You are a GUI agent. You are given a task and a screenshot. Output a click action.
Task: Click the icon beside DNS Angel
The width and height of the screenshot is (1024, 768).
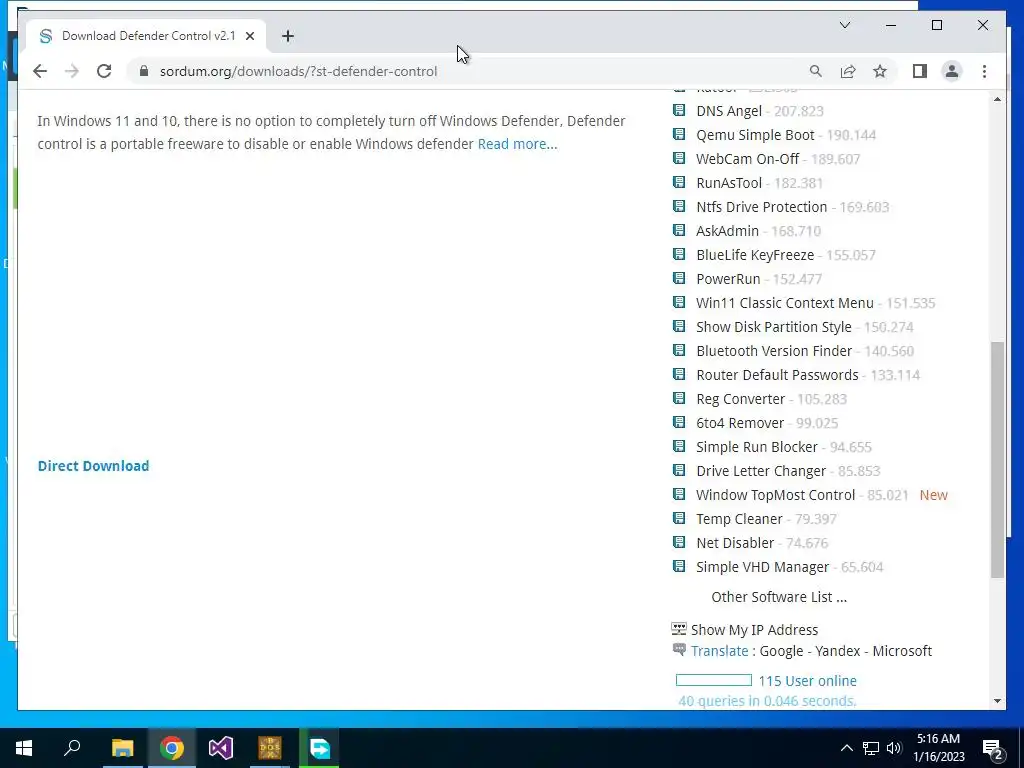pos(679,110)
